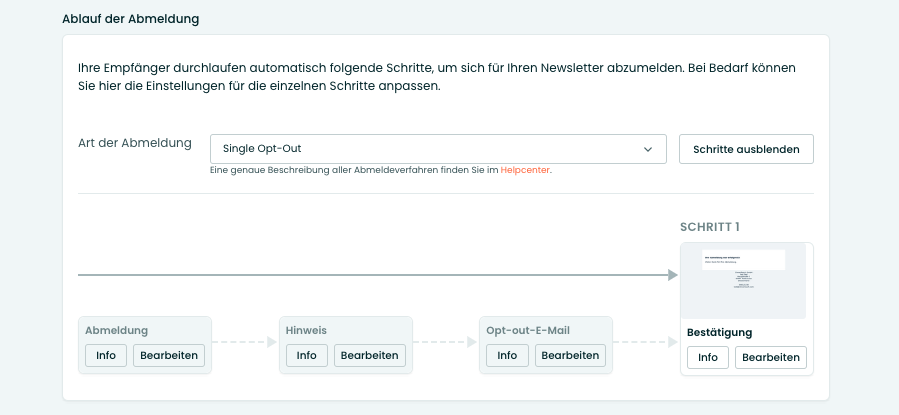Screen dimensions: 899x415
Task: Click Bearbeiten under the Hinweis step
Action: [x=369, y=355]
